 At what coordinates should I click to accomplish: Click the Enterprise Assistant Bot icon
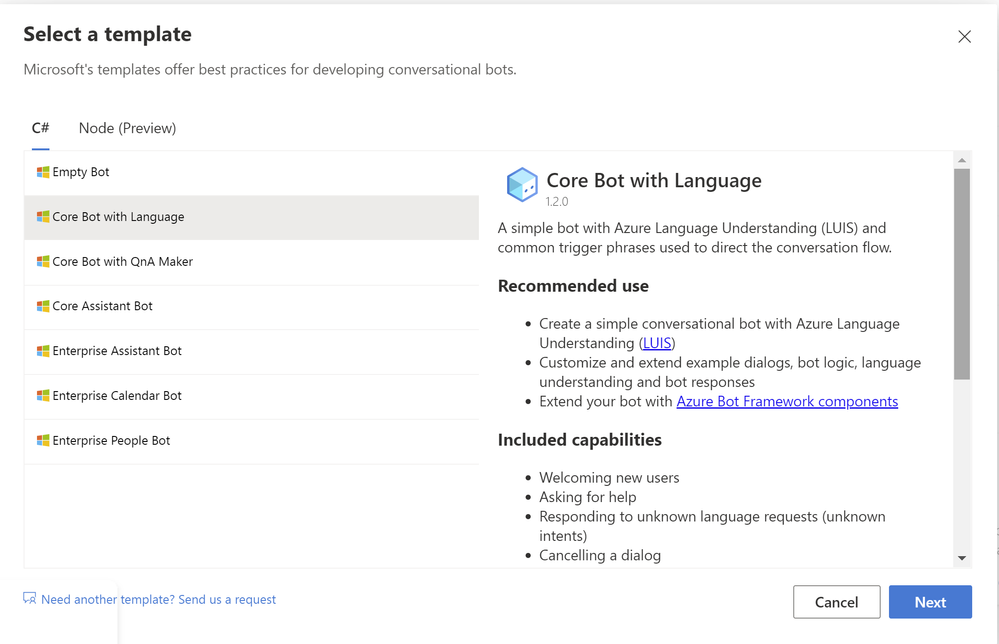[43, 351]
